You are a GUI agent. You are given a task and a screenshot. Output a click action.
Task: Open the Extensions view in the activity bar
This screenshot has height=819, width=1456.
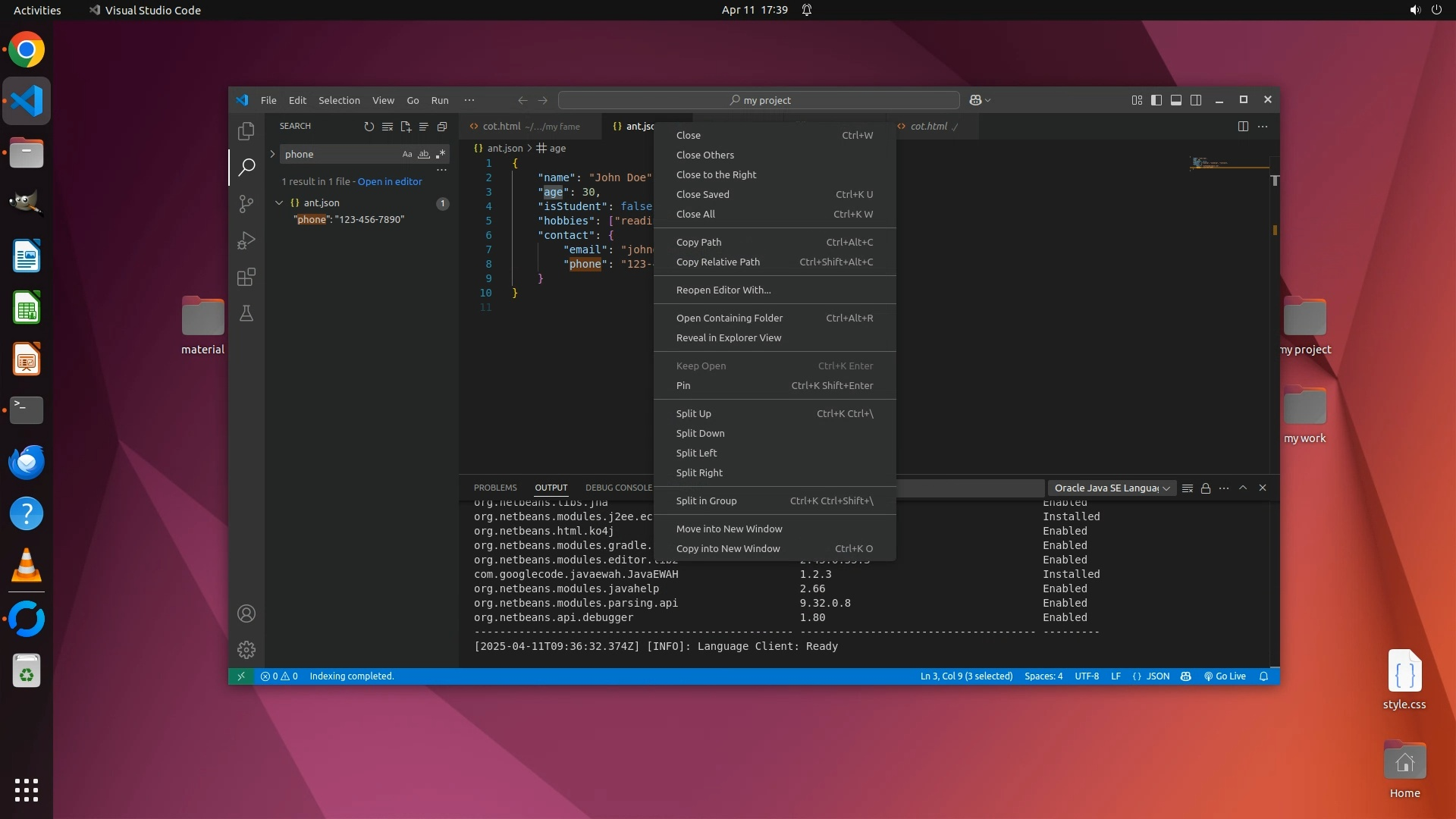246,277
